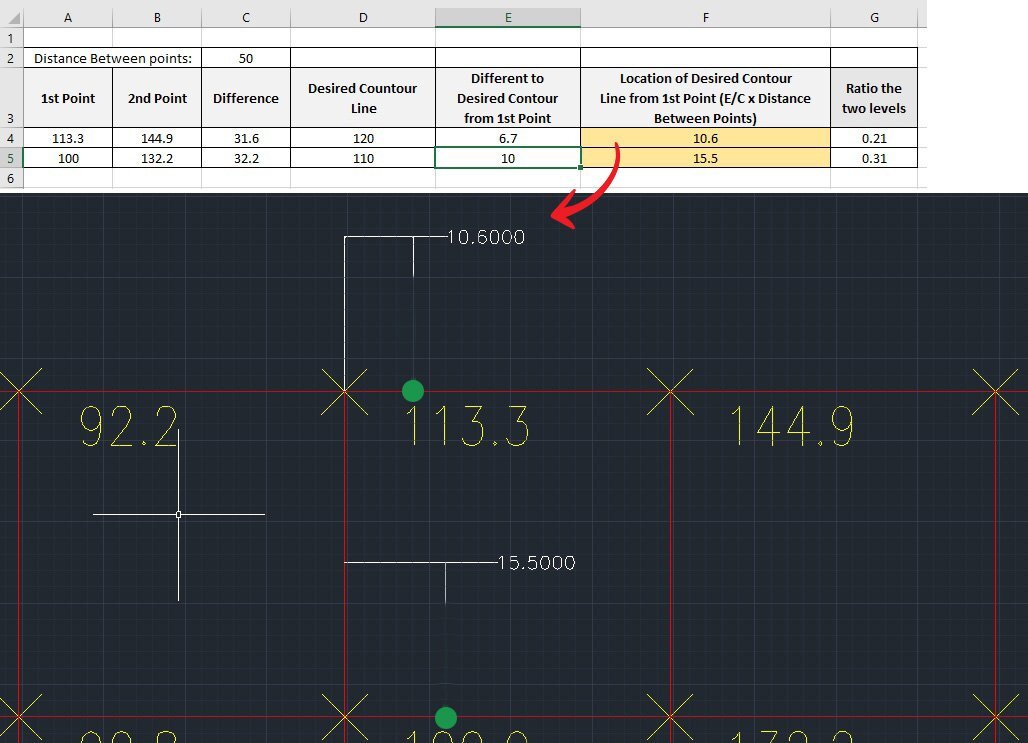
Task: Click the yellow 92.2 elevation text
Action: [x=129, y=426]
